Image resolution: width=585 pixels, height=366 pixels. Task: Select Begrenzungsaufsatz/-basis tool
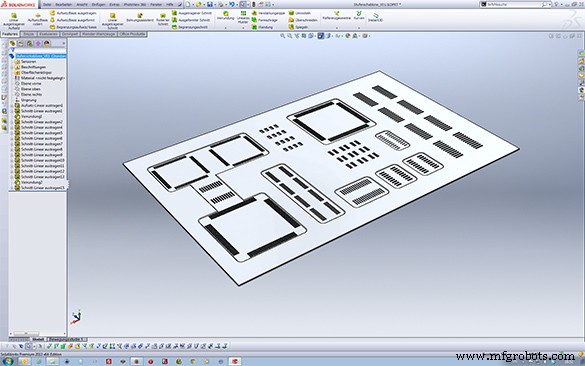coord(73,27)
